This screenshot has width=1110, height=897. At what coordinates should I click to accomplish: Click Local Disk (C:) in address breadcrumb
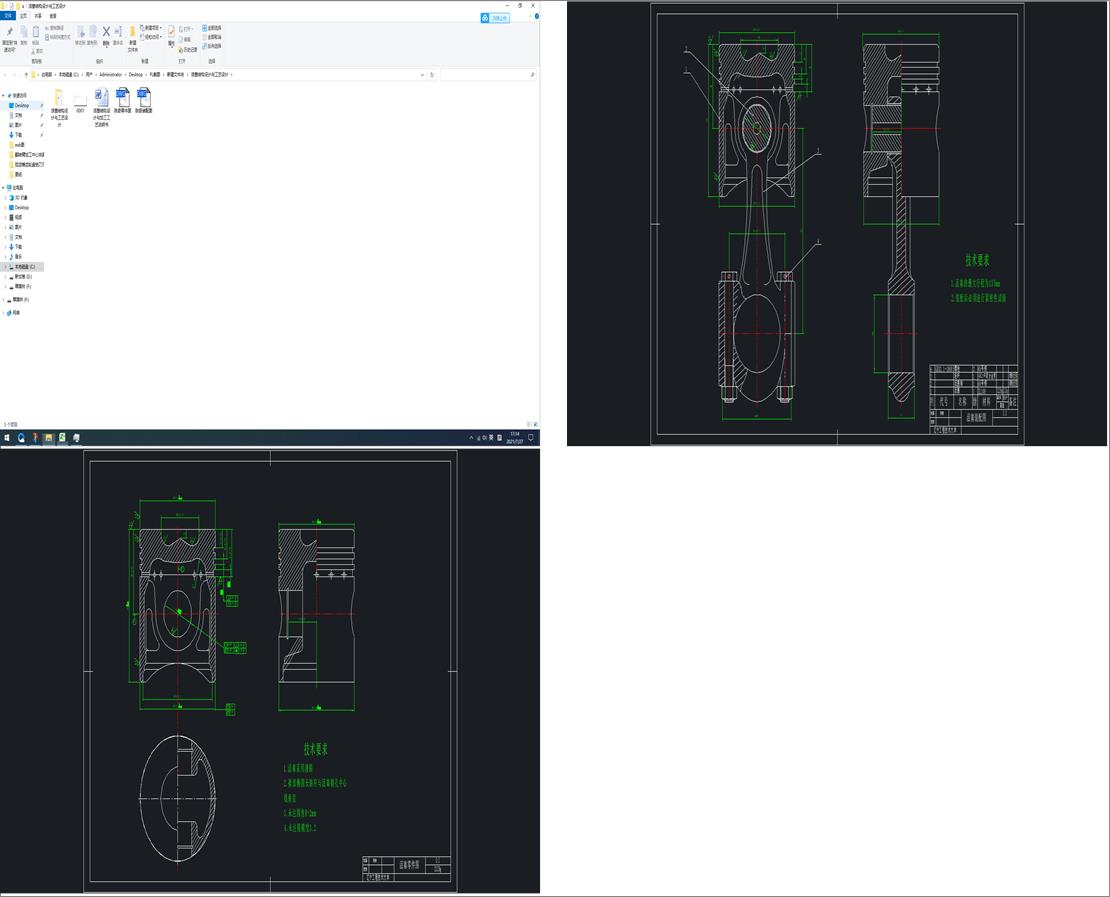click(69, 74)
